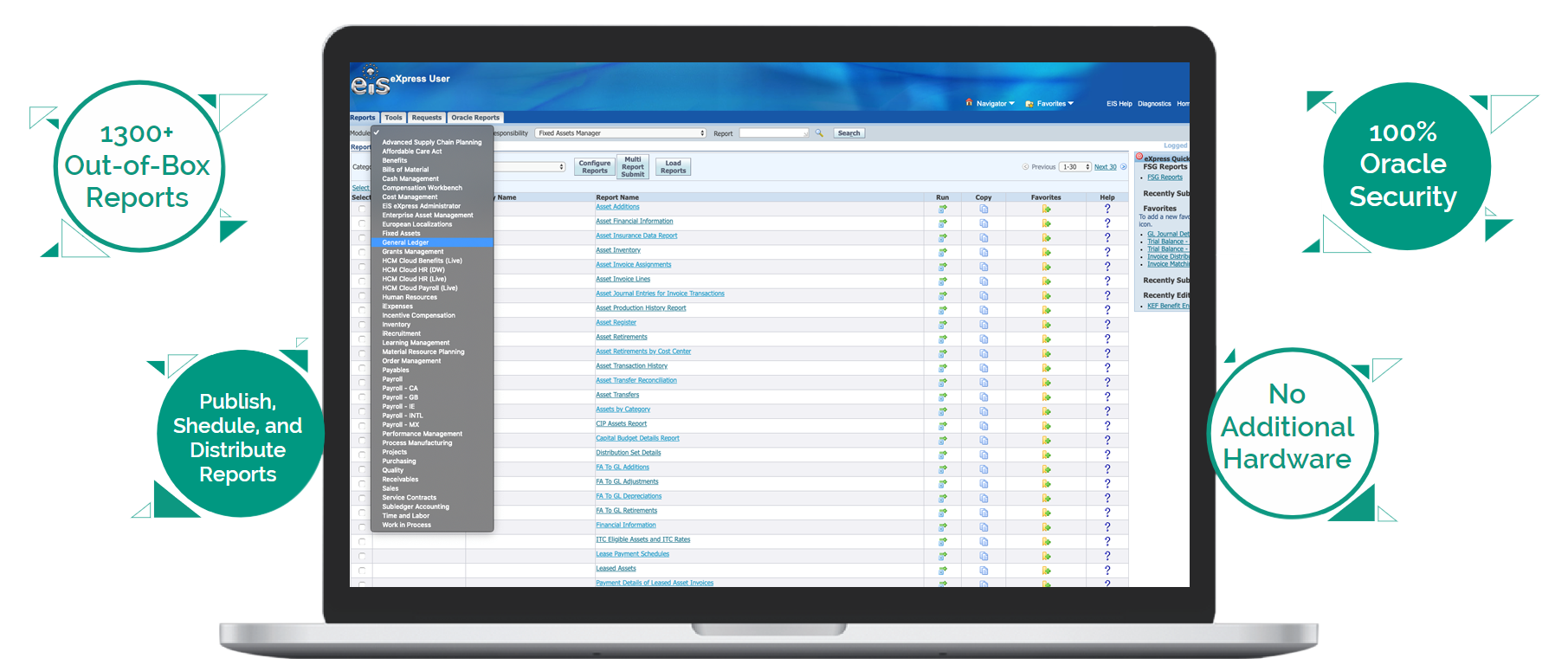The height and width of the screenshot is (671, 1568).
Task: Click the Report search input field
Action: [774, 133]
